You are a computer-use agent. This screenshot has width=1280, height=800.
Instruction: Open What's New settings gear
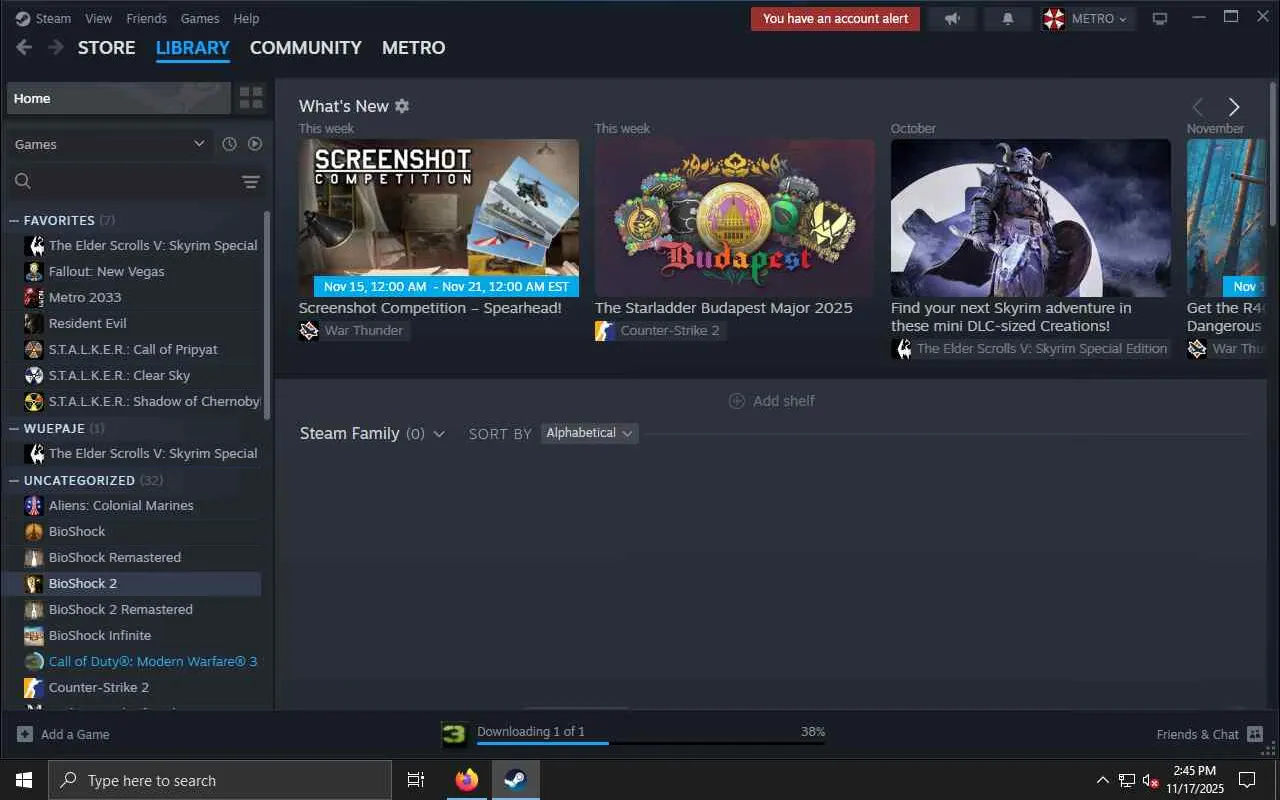pos(402,106)
